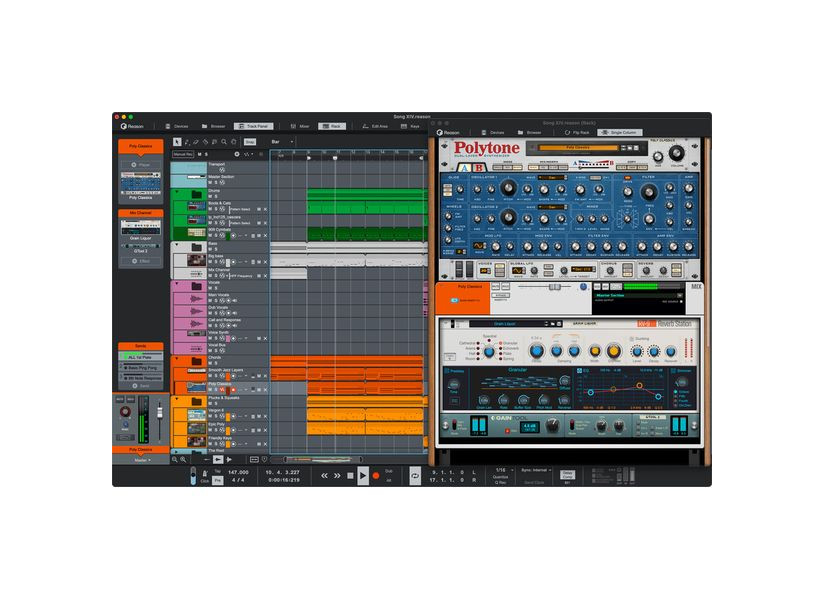Enable record on Poly Classics track
The width and height of the screenshot is (825, 600).
233,390
